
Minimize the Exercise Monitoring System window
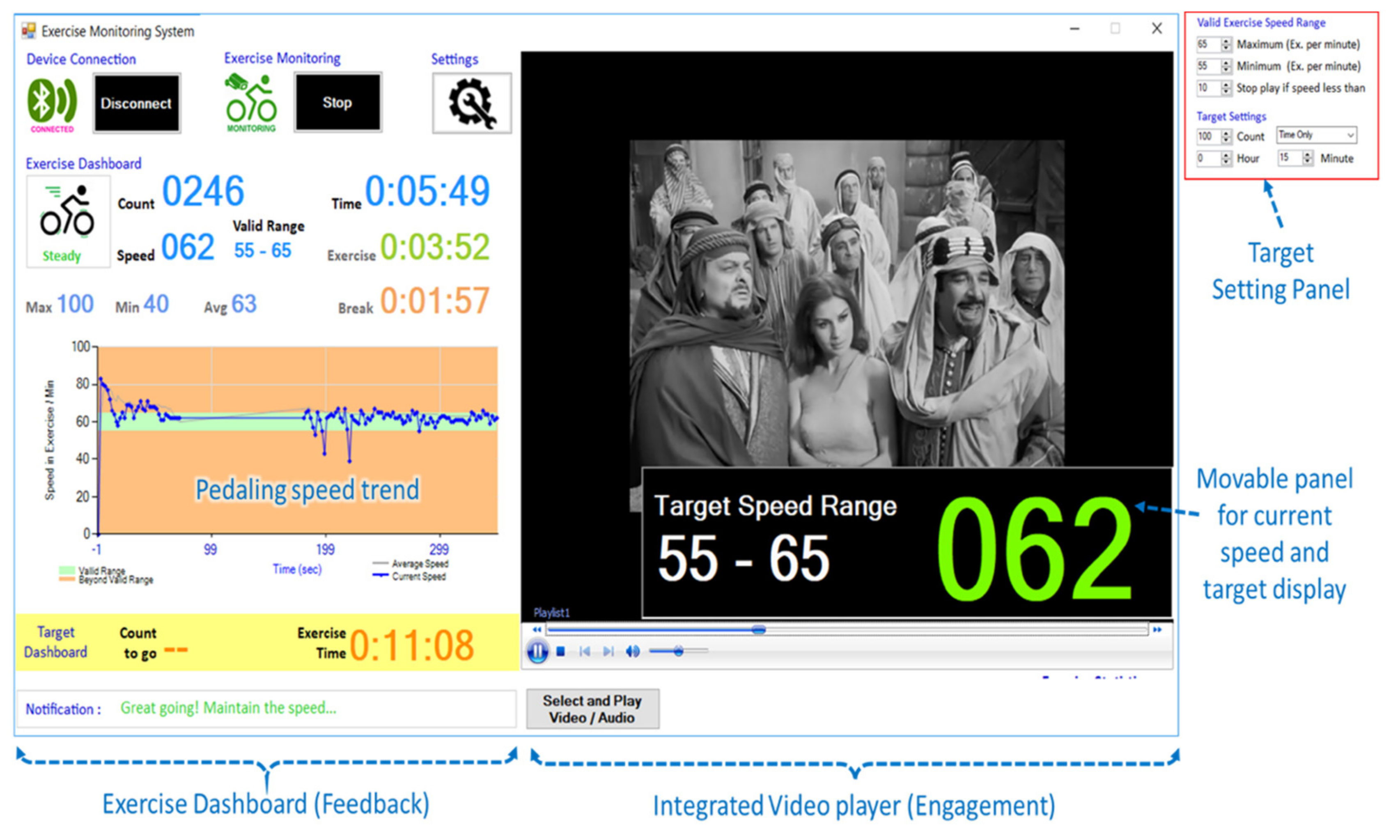(x=1074, y=28)
